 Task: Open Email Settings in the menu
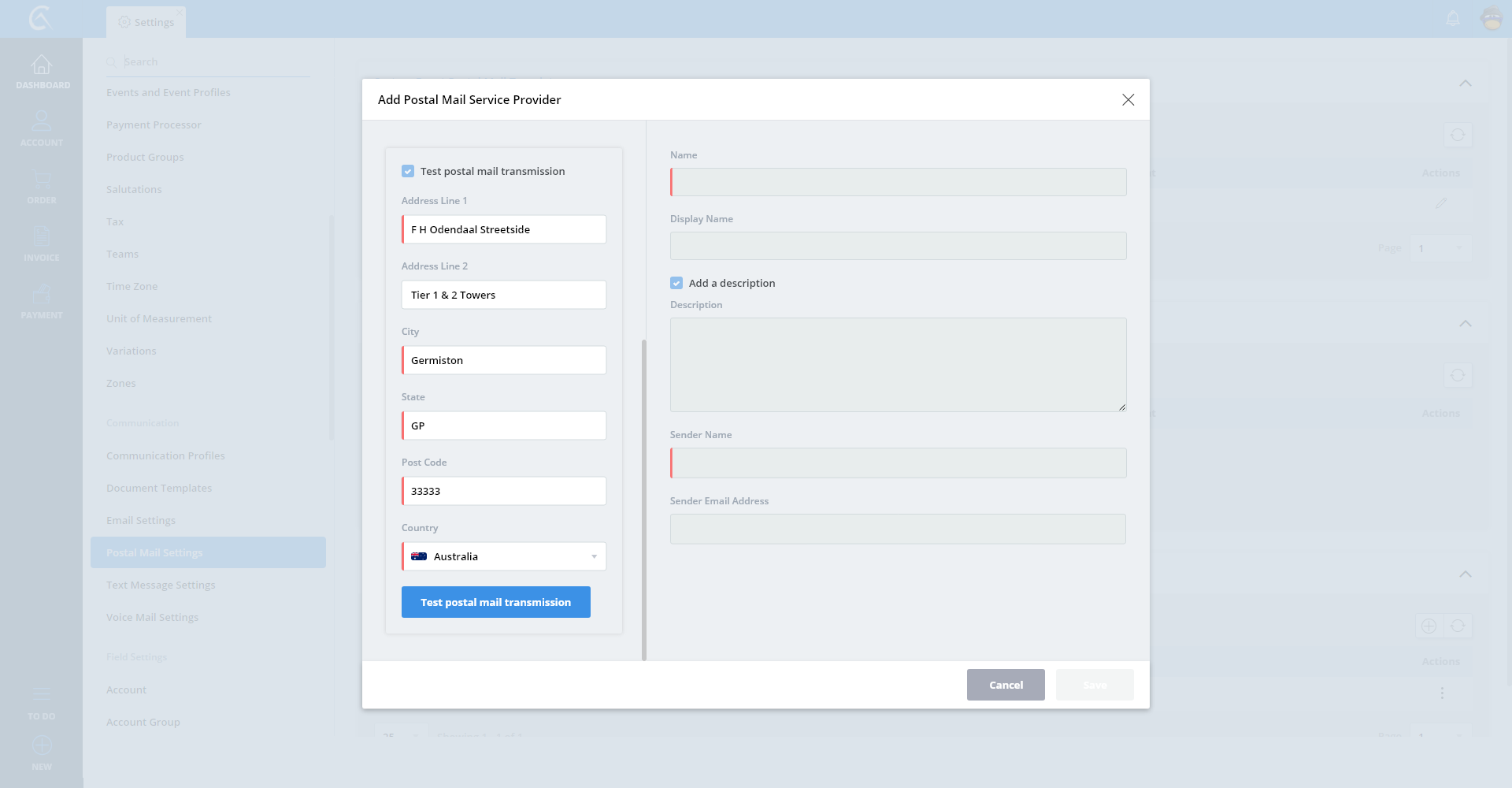point(141,520)
